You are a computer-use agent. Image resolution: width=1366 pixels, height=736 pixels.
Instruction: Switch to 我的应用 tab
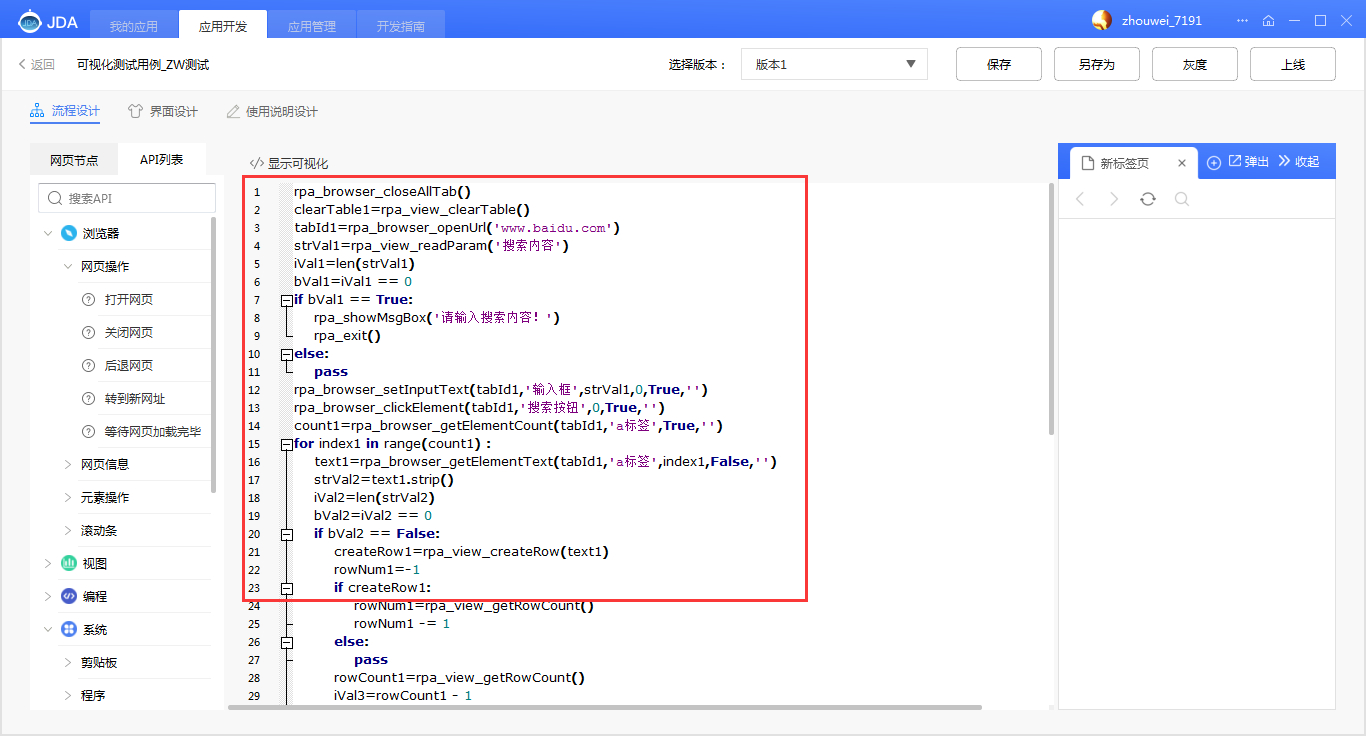click(x=134, y=26)
